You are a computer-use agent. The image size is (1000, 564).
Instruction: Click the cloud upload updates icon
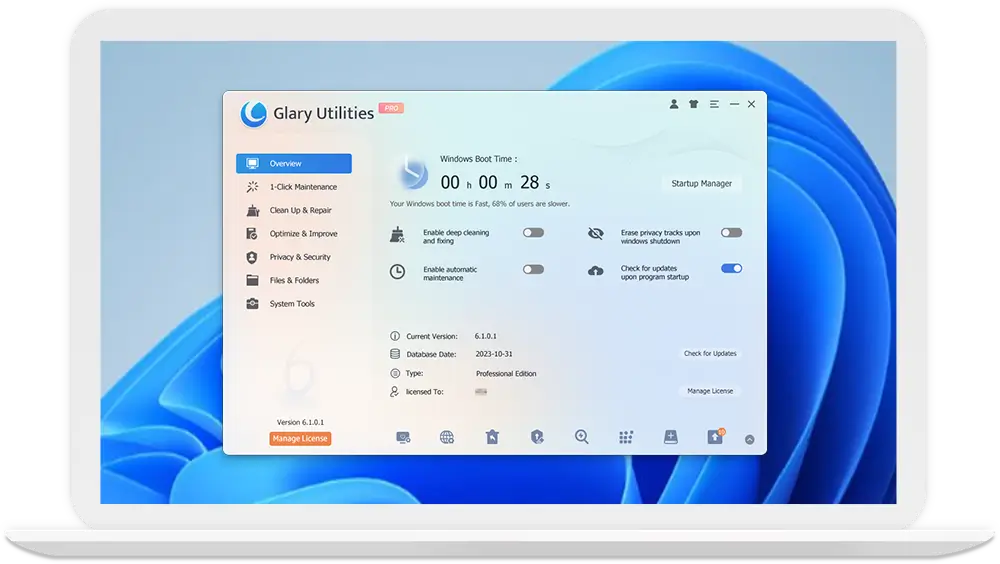596,271
